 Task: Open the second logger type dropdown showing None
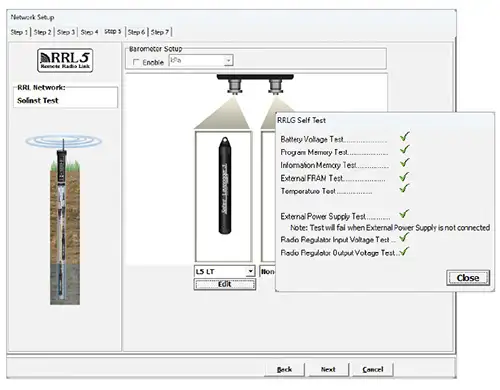[268, 271]
